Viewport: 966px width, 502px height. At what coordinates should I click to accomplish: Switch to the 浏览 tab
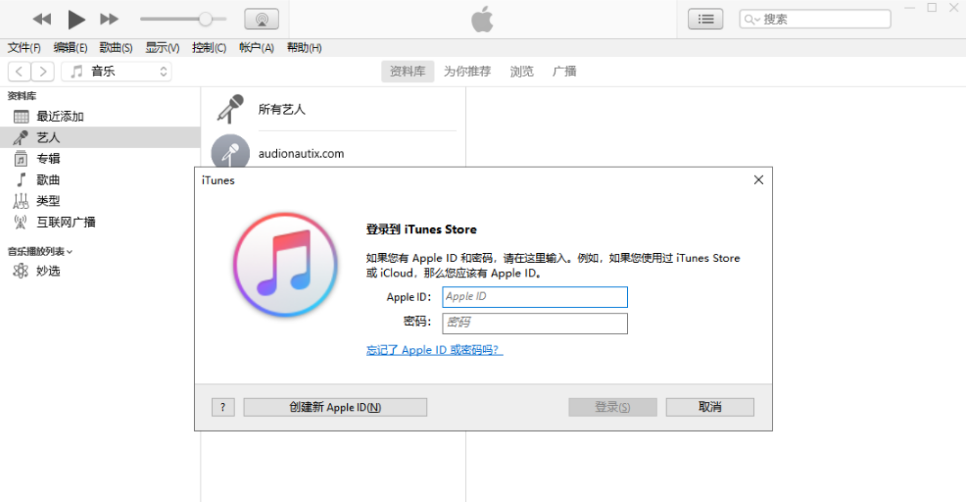(521, 71)
